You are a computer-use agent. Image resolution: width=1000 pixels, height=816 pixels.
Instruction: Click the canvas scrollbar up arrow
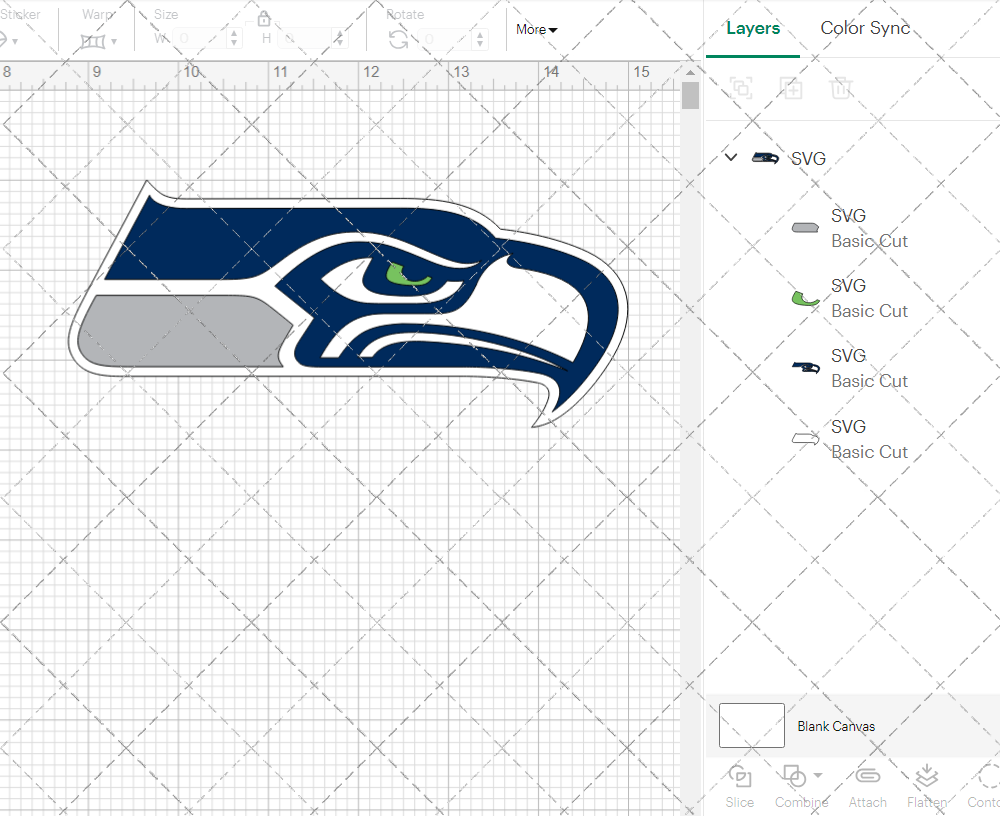click(x=690, y=71)
